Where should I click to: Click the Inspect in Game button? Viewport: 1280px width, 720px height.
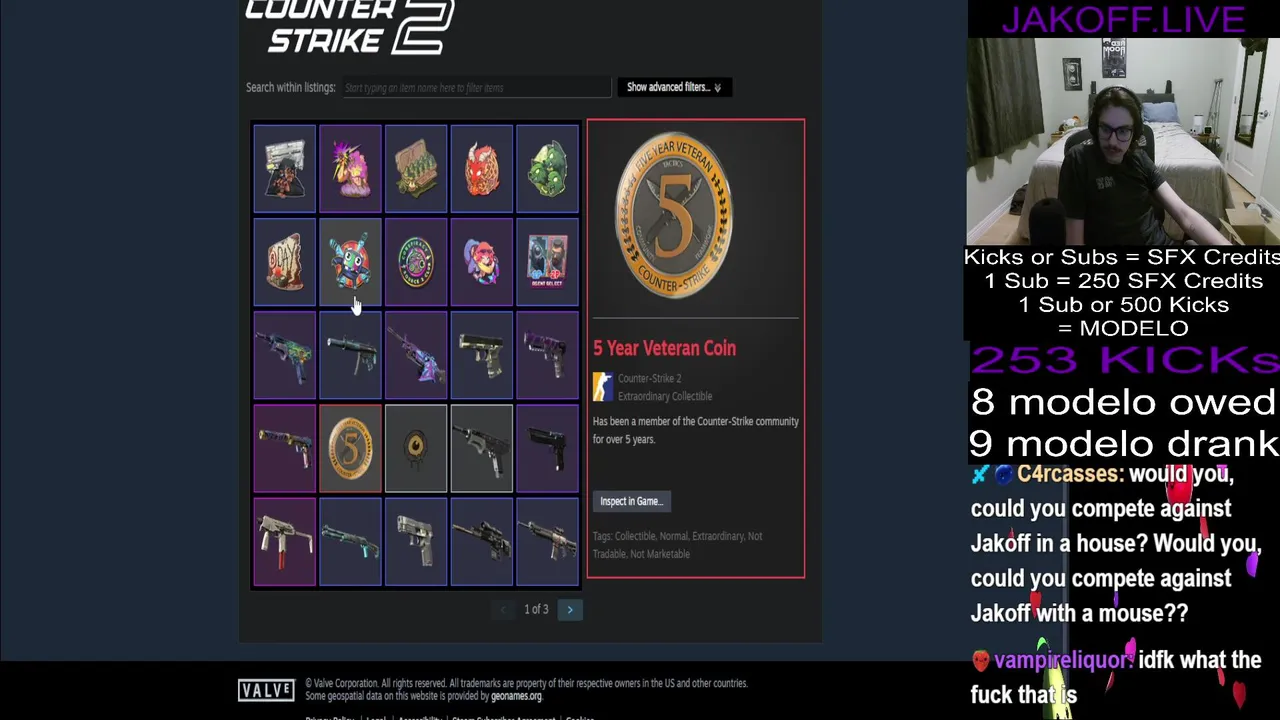coord(632,501)
